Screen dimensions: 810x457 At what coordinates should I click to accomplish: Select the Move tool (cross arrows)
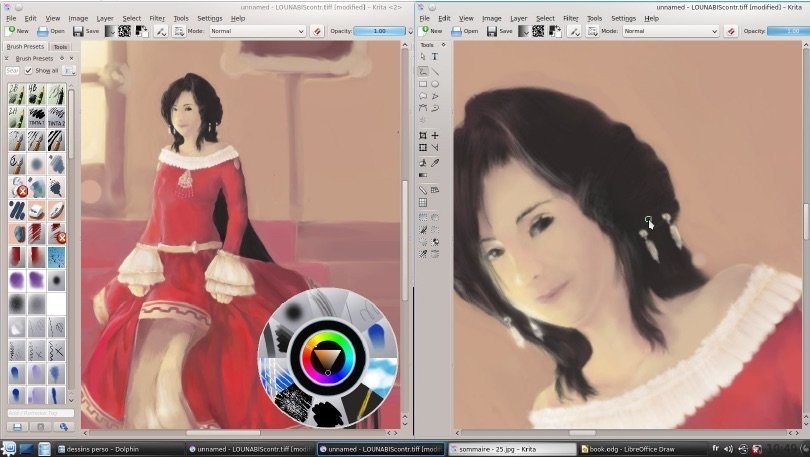tap(435, 135)
